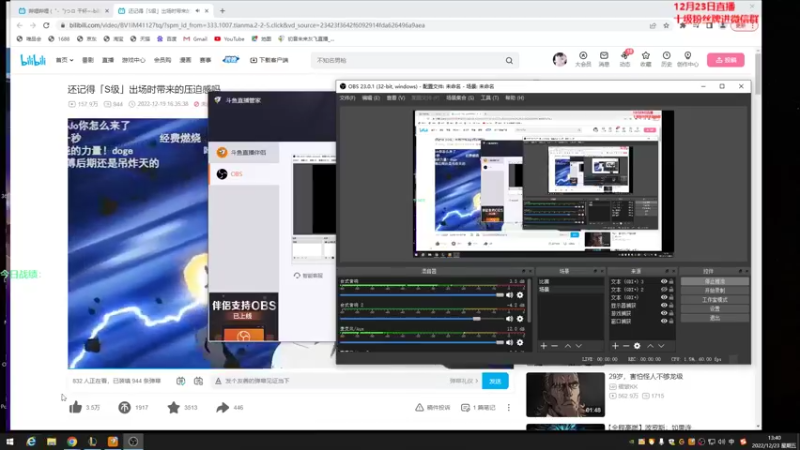Toggle lock on 文本 (GDI+) 3 source
The height and width of the screenshot is (450, 800).
(671, 282)
